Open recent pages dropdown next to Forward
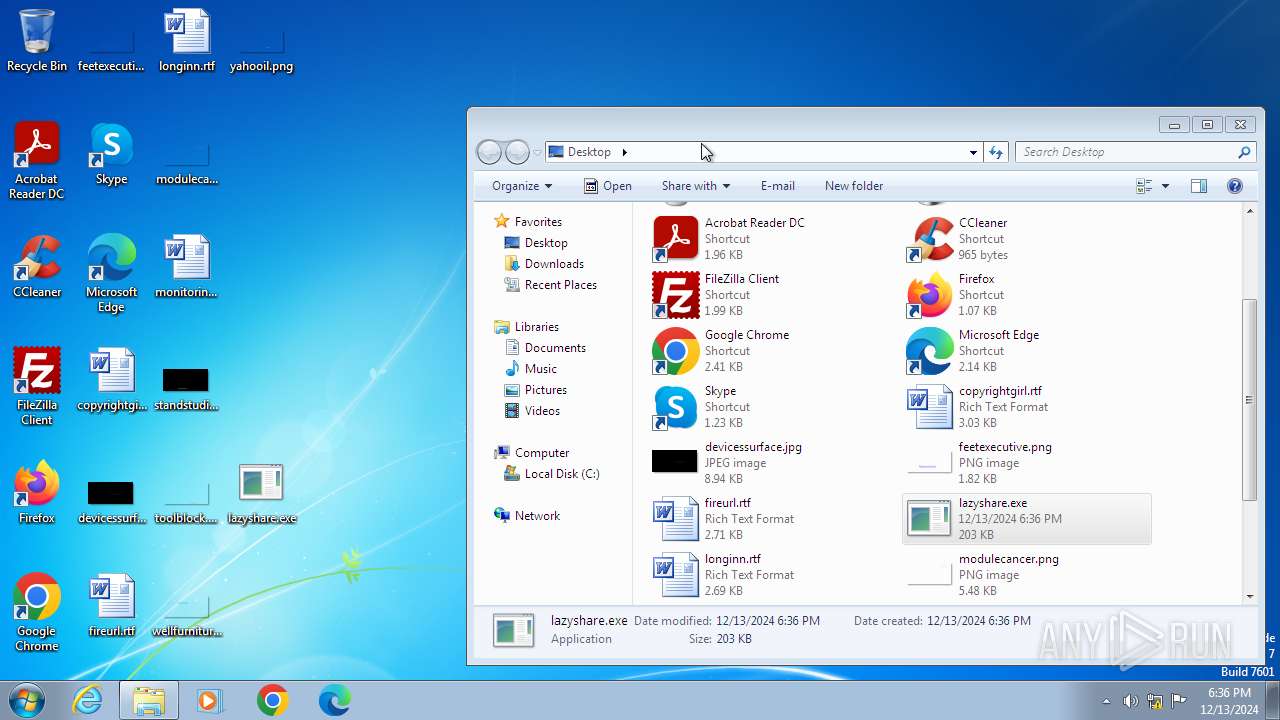The height and width of the screenshot is (720, 1280). pyautogui.click(x=537, y=152)
